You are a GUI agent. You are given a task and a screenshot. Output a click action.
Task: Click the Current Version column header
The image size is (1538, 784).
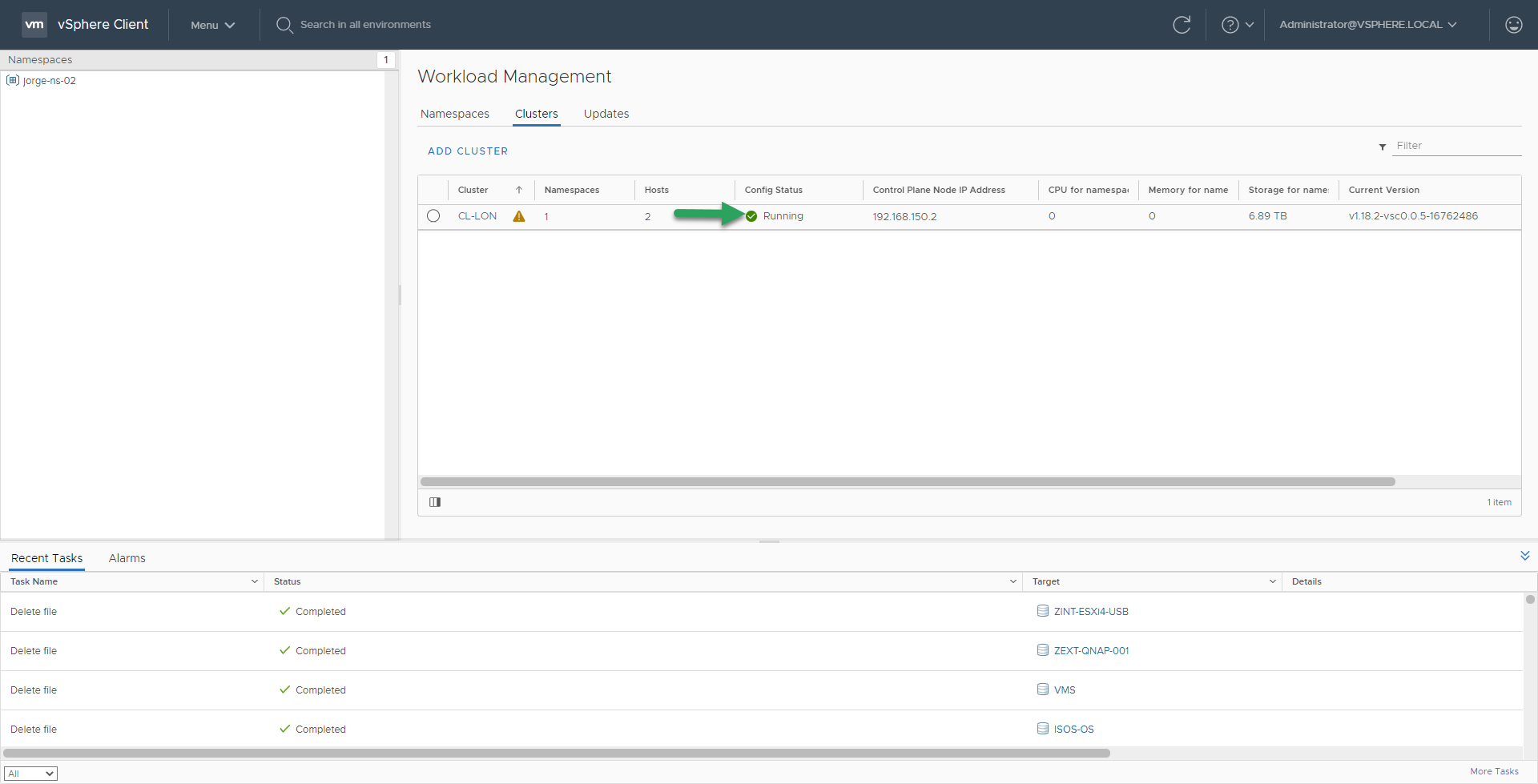(1384, 190)
